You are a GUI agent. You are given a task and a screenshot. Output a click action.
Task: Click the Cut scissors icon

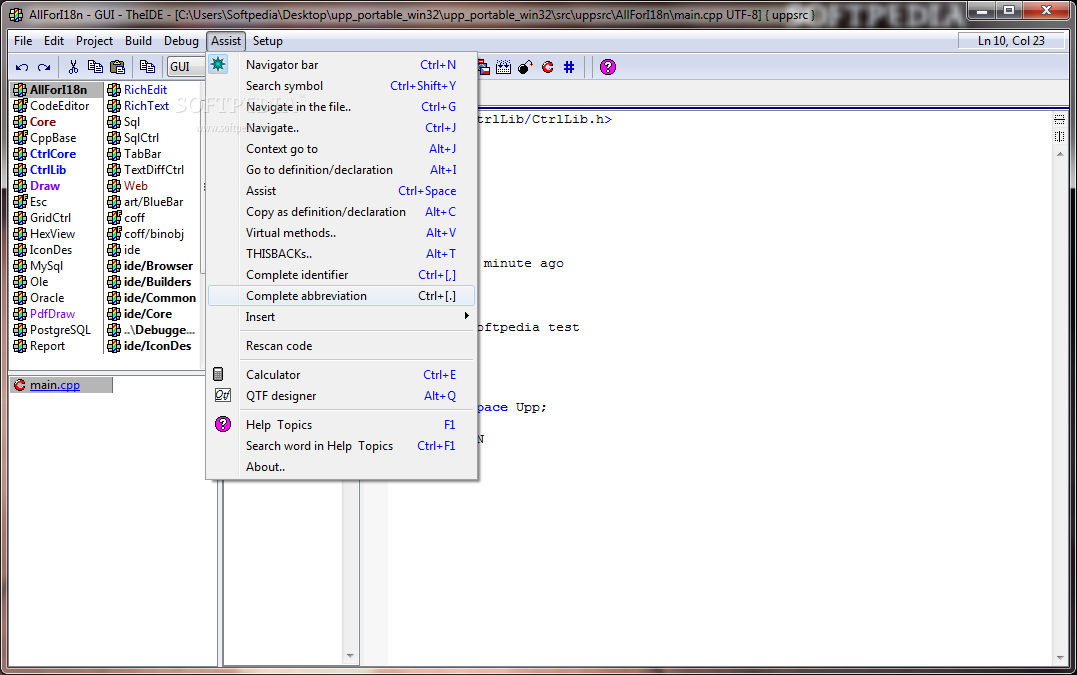[73, 67]
